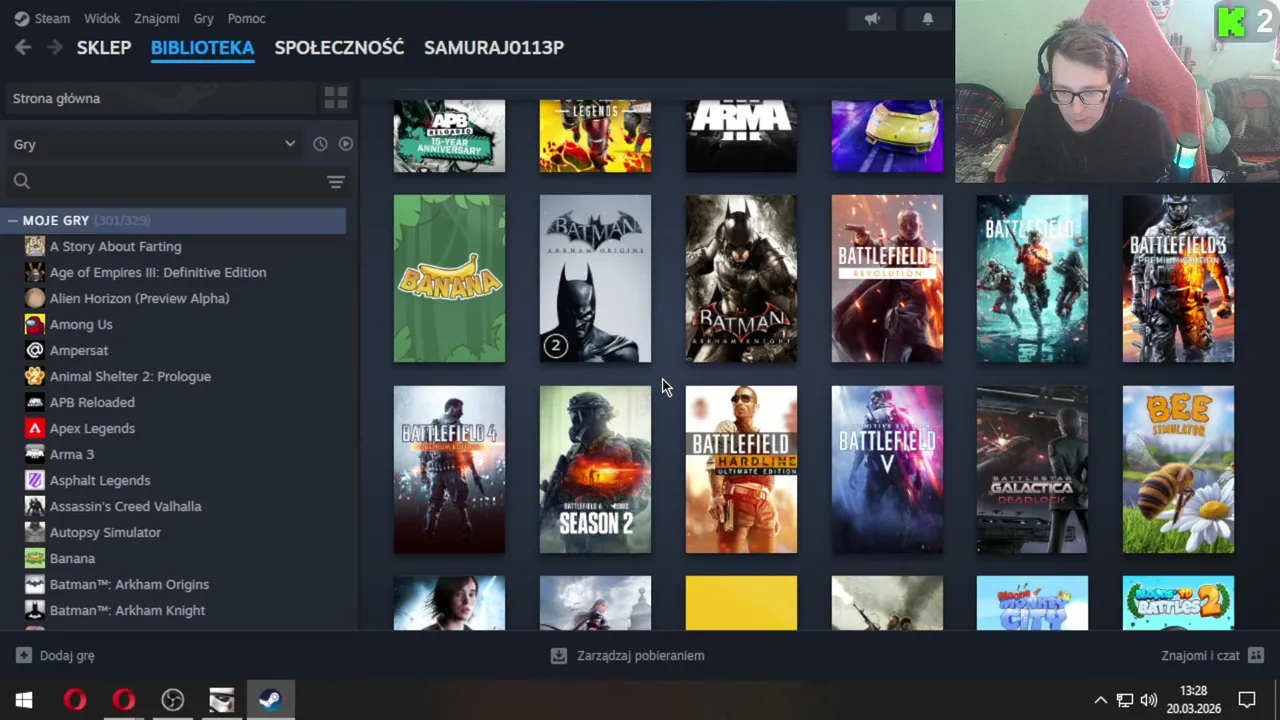This screenshot has width=1280, height=720.
Task: Open the Pomoc menu
Action: 246,18
